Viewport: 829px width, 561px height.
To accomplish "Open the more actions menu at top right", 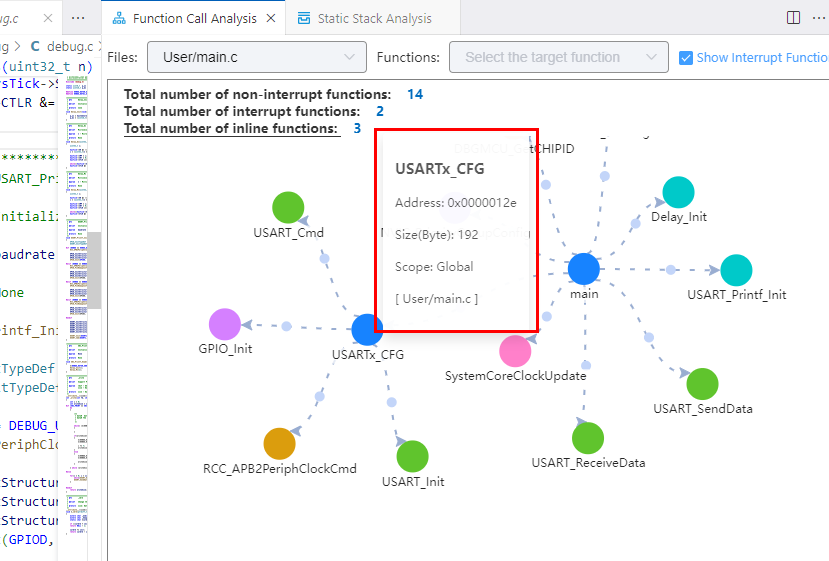I will coord(819,17).
